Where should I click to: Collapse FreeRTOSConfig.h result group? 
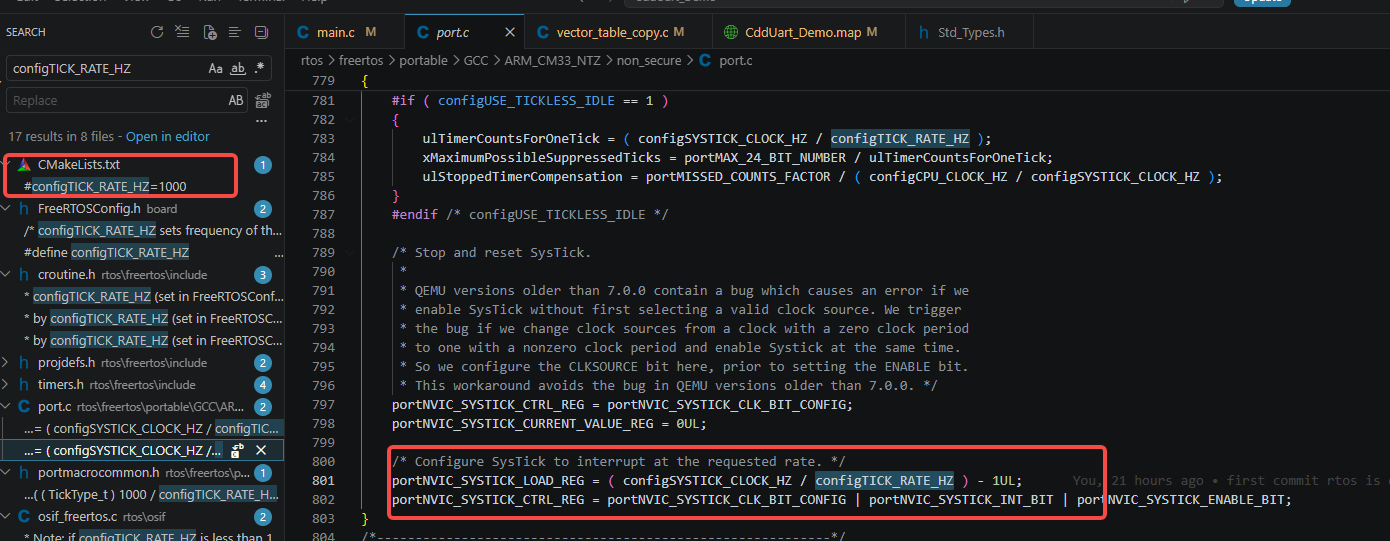point(7,208)
